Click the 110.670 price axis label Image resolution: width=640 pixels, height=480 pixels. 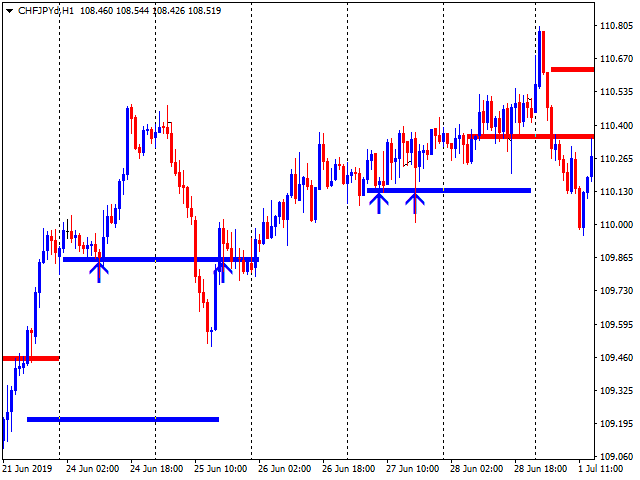click(x=616, y=59)
